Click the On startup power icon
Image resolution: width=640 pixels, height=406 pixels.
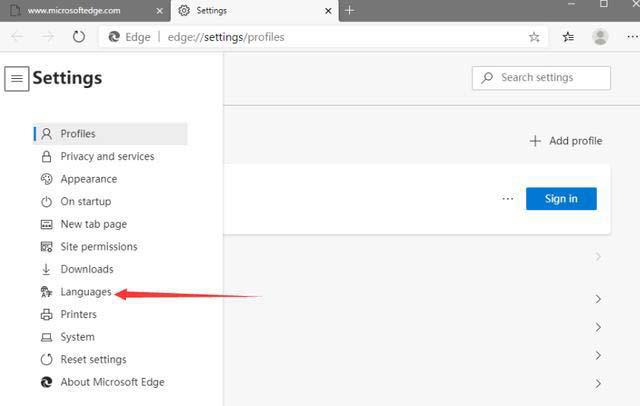pos(47,202)
